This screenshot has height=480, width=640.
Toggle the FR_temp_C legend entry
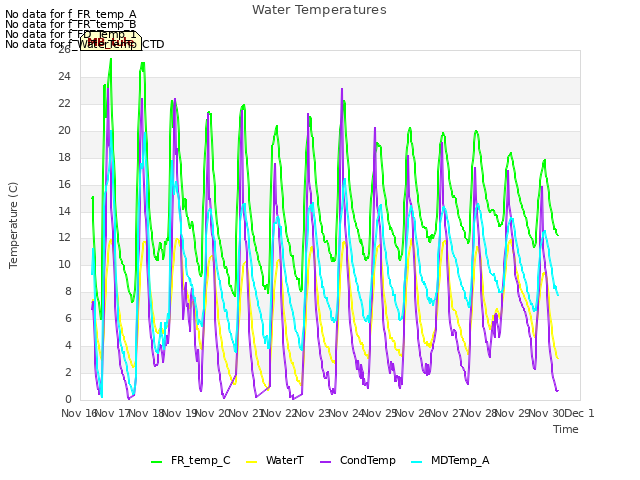coord(191,460)
